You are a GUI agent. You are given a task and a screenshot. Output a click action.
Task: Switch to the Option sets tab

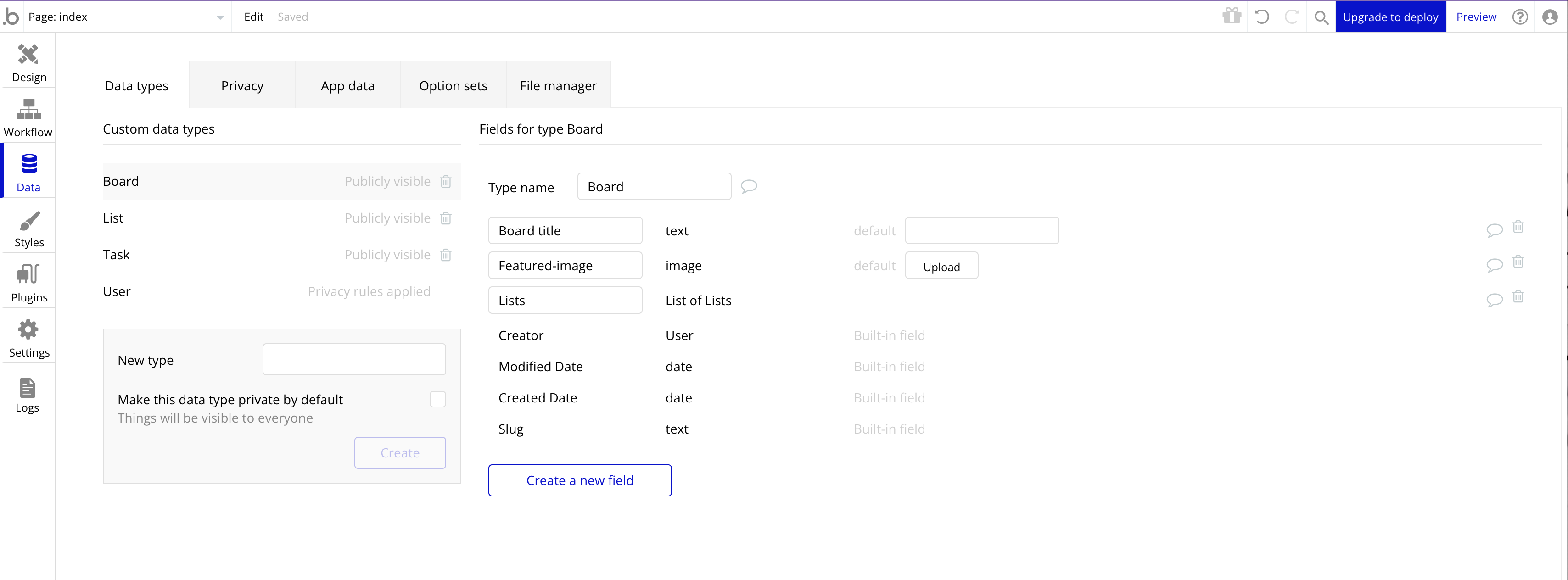point(453,86)
